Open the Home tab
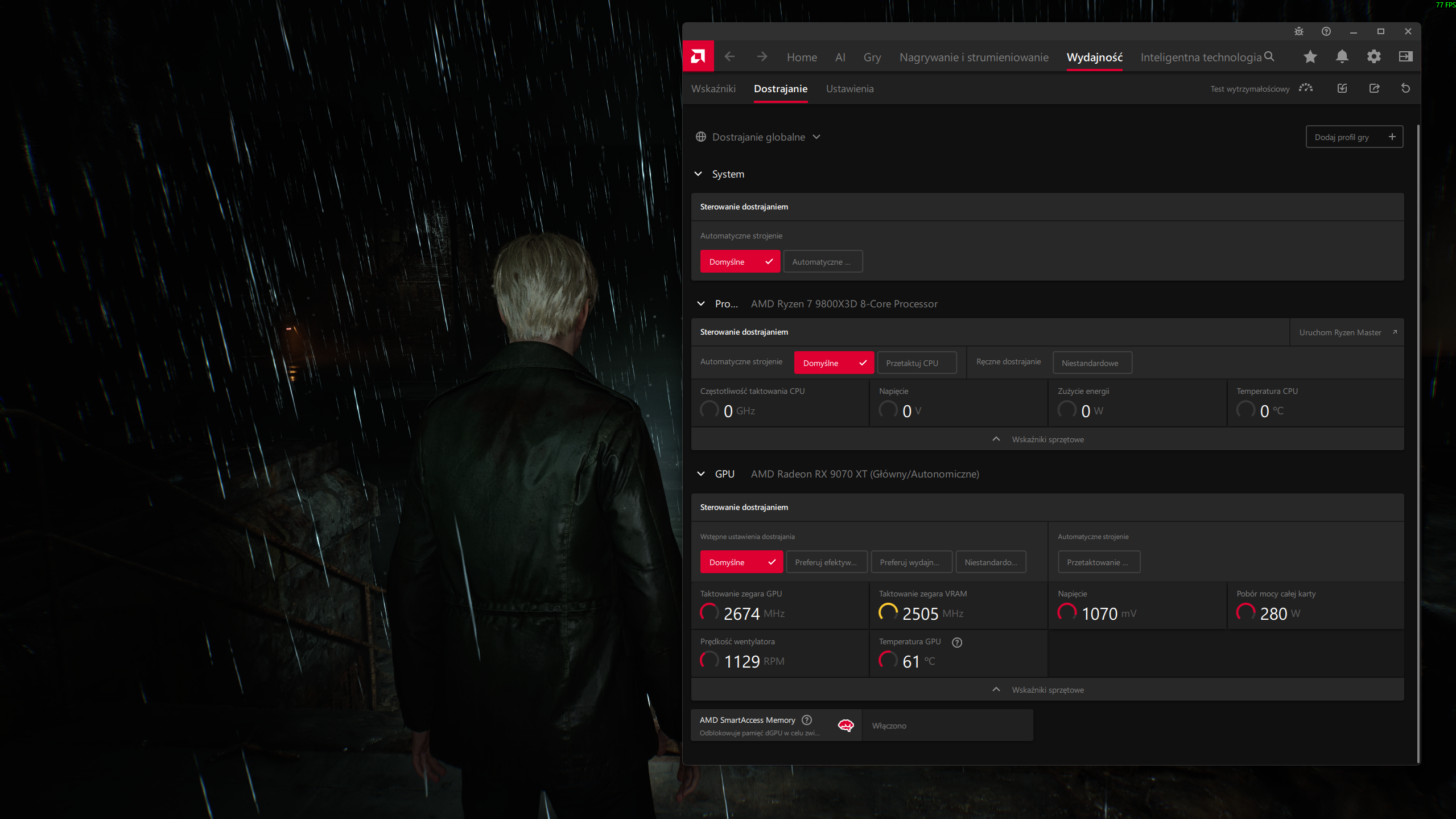1456x819 pixels. coord(802,57)
